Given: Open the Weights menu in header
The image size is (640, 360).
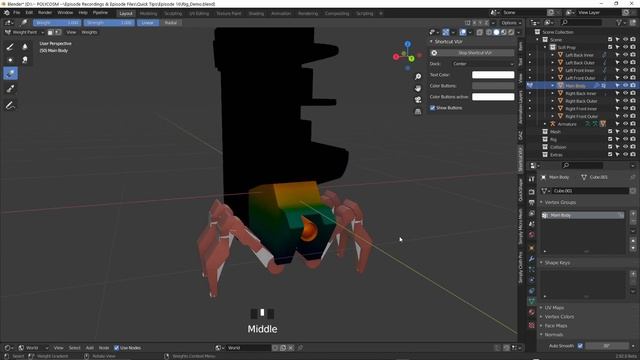Looking at the screenshot, I should (x=89, y=32).
